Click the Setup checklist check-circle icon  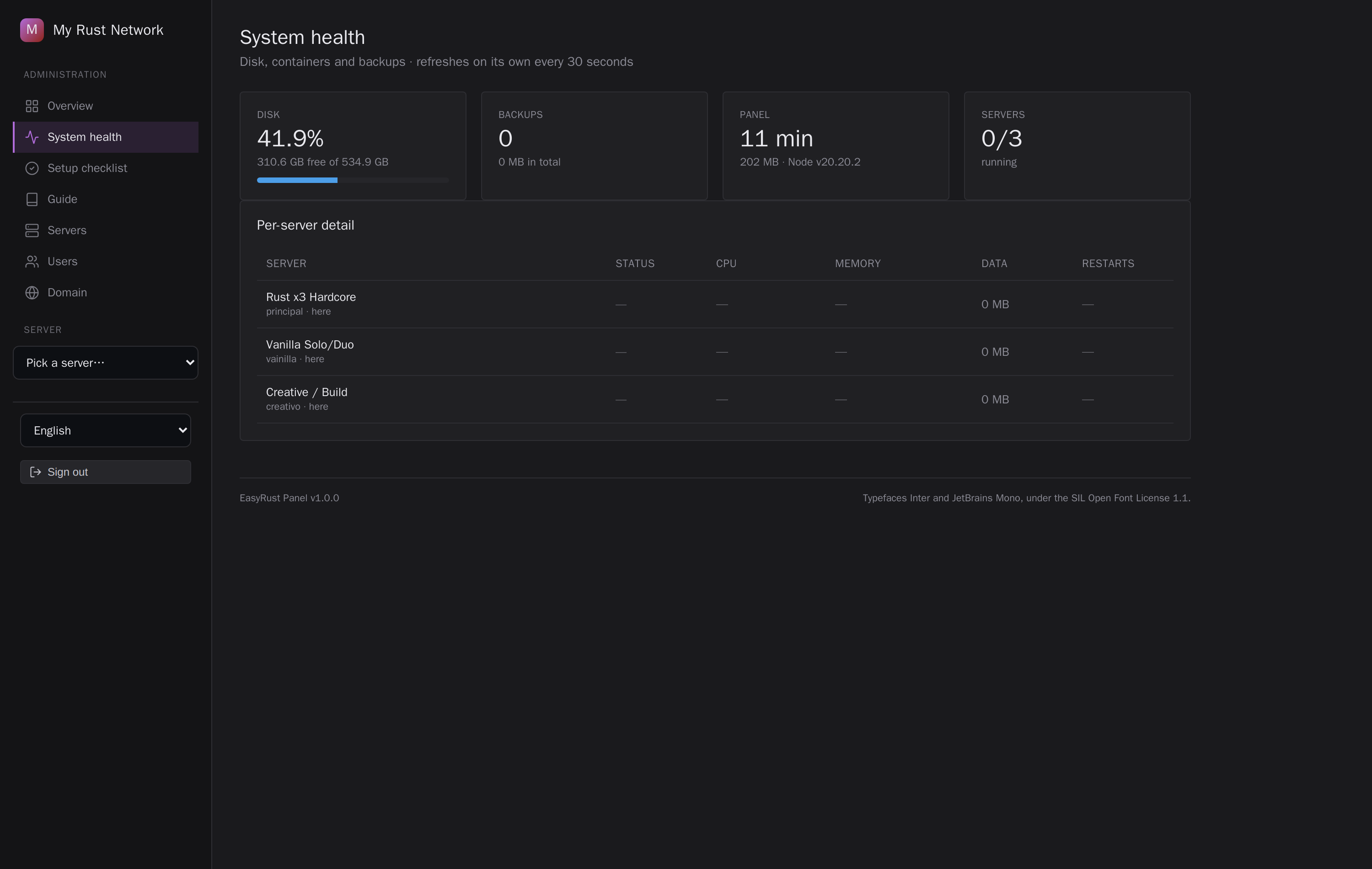32,168
